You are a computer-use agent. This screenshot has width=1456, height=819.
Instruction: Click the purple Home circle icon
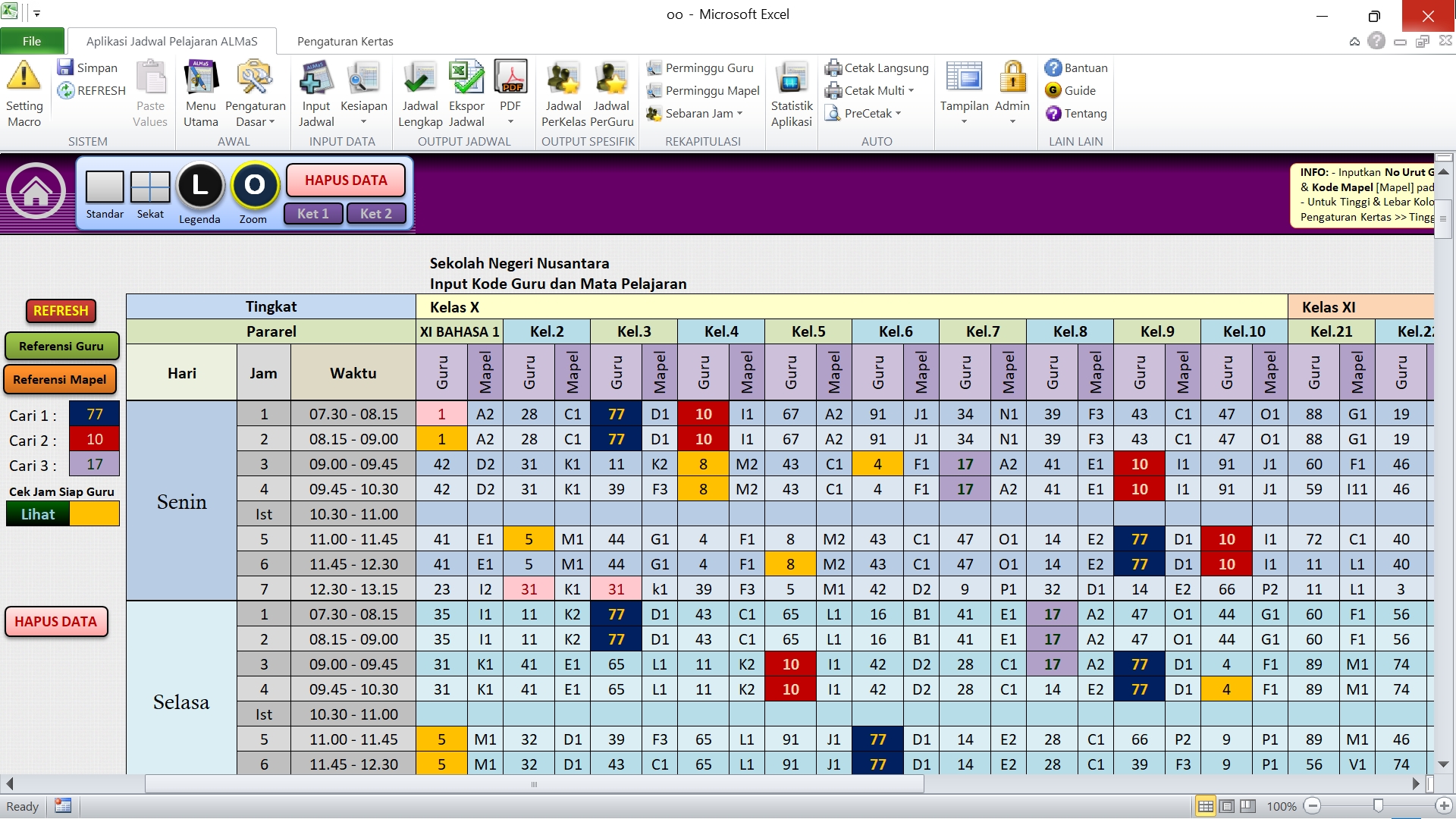[x=36, y=191]
